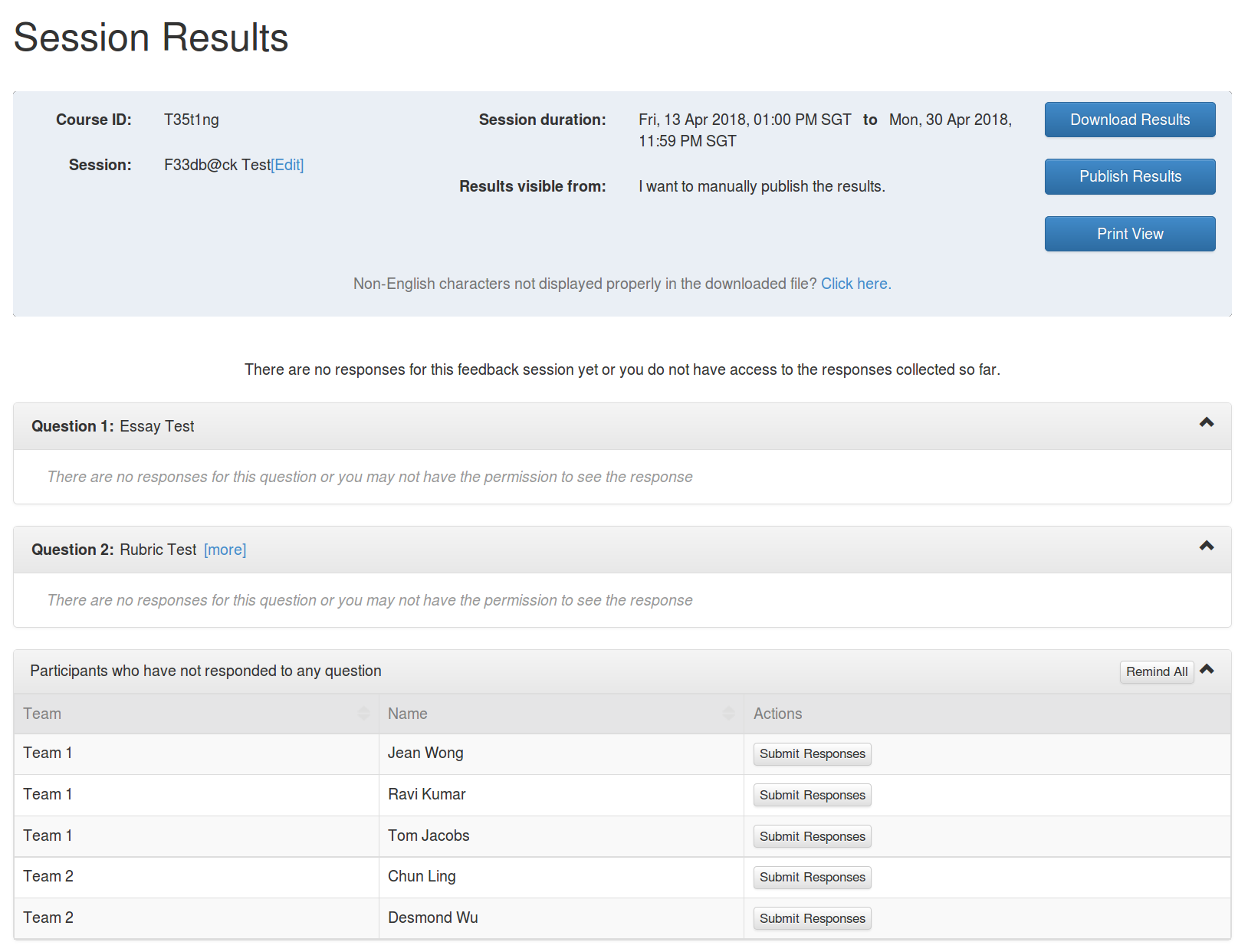Click the Publish Results button
1248x952 pixels.
[x=1130, y=176]
